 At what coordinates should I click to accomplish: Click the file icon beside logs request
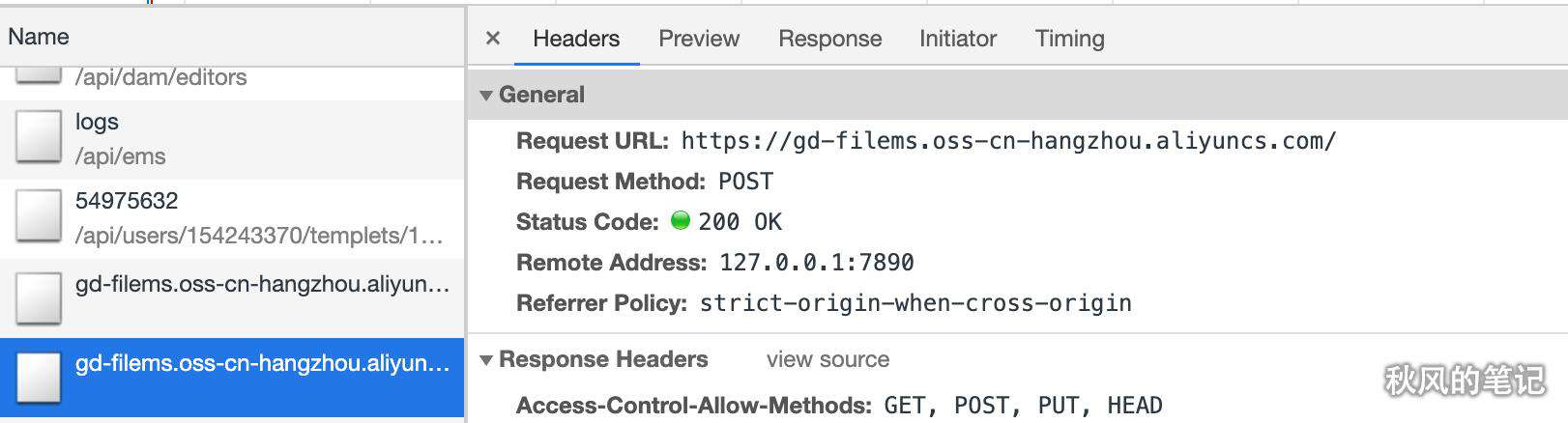pyautogui.click(x=39, y=137)
